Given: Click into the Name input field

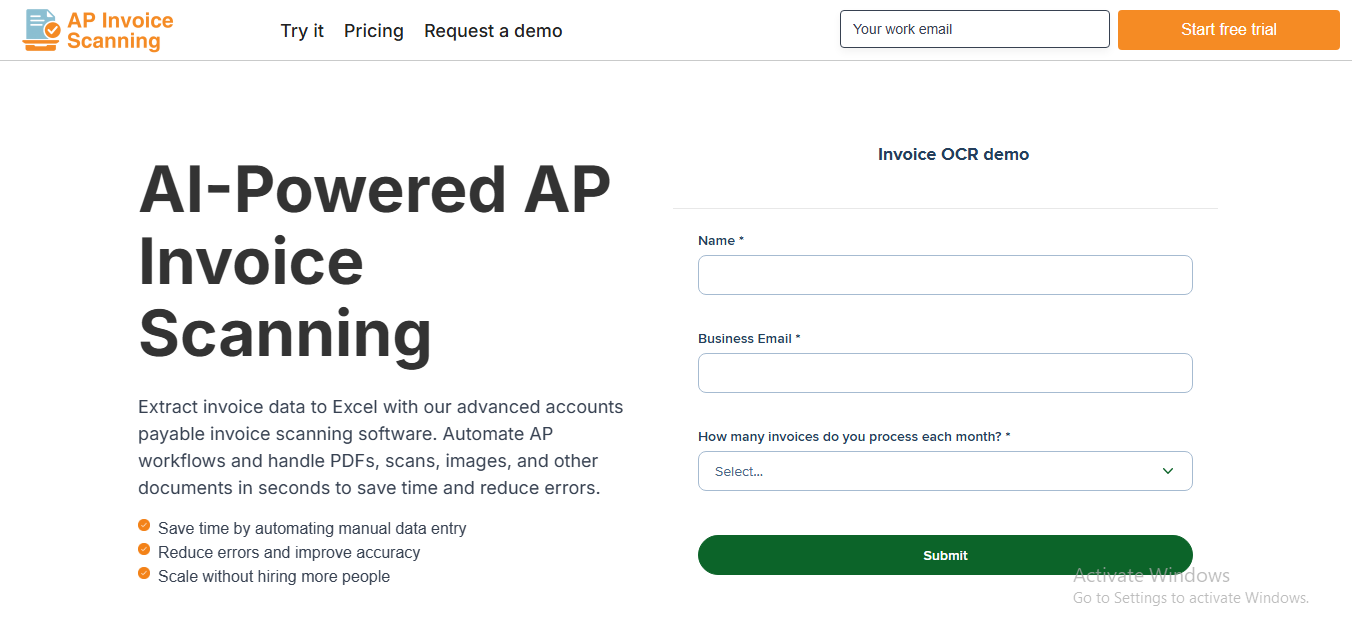Looking at the screenshot, I should coord(945,275).
